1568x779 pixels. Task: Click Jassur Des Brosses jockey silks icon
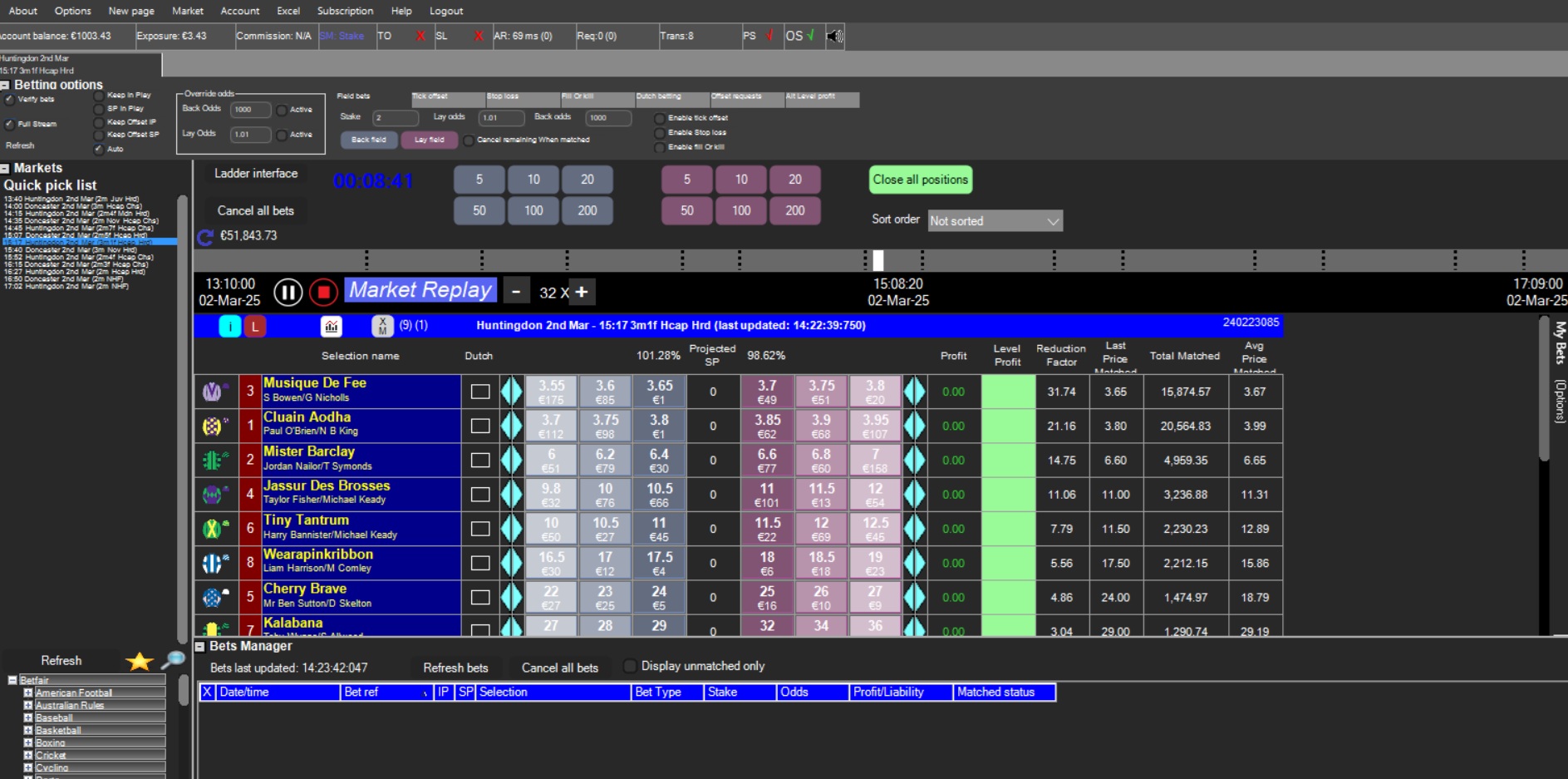[214, 495]
